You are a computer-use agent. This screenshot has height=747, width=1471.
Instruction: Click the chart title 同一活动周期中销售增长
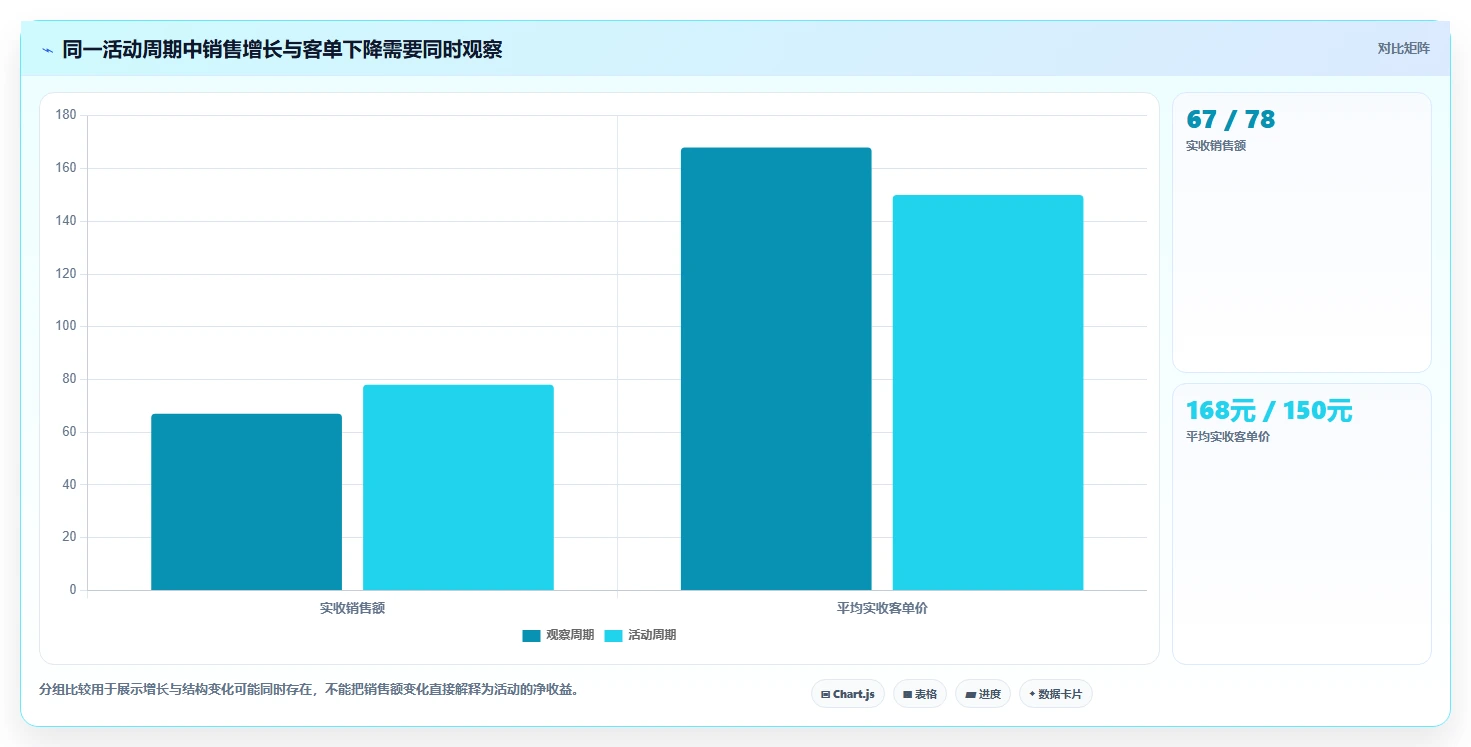tap(282, 49)
